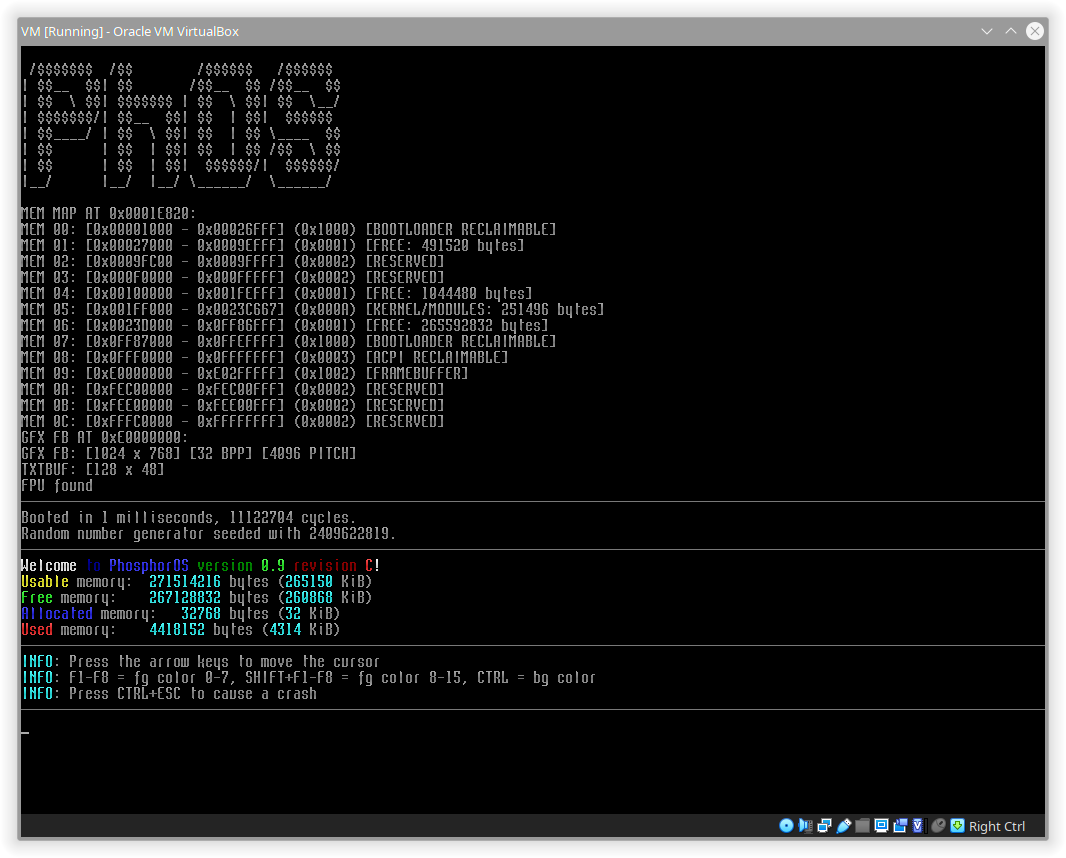Screen dimensions: 1066x858
Task: Click the Right Ctrl host key label
Action: click(997, 826)
